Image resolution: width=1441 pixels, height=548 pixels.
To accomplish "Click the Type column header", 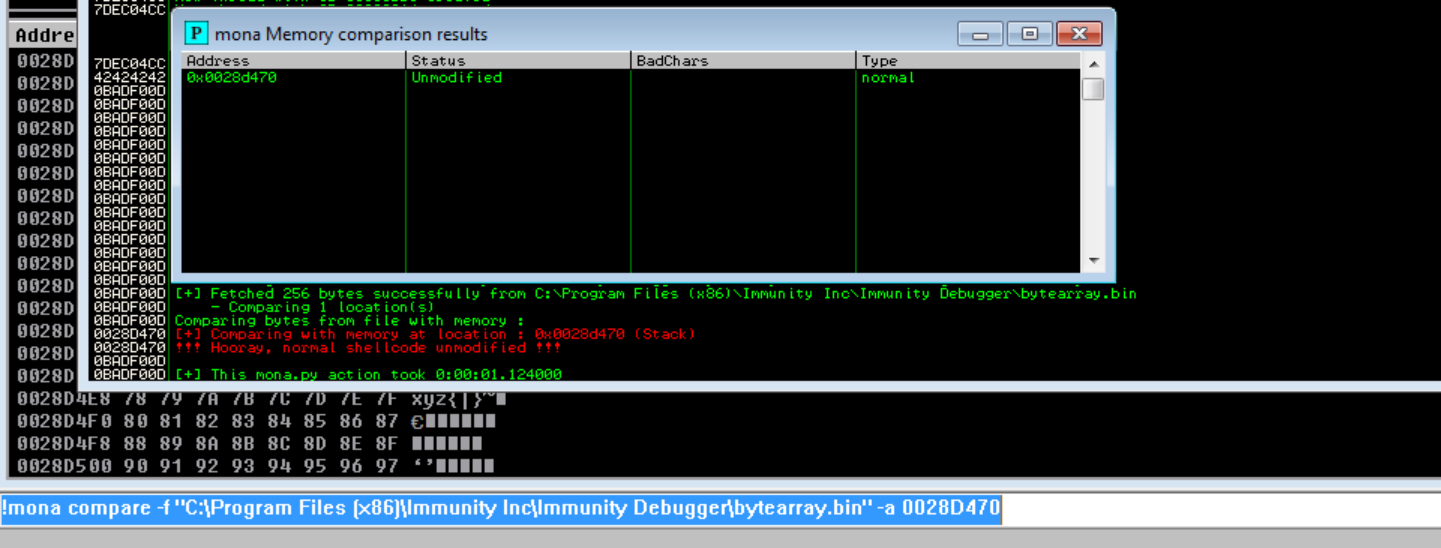I will 966,61.
